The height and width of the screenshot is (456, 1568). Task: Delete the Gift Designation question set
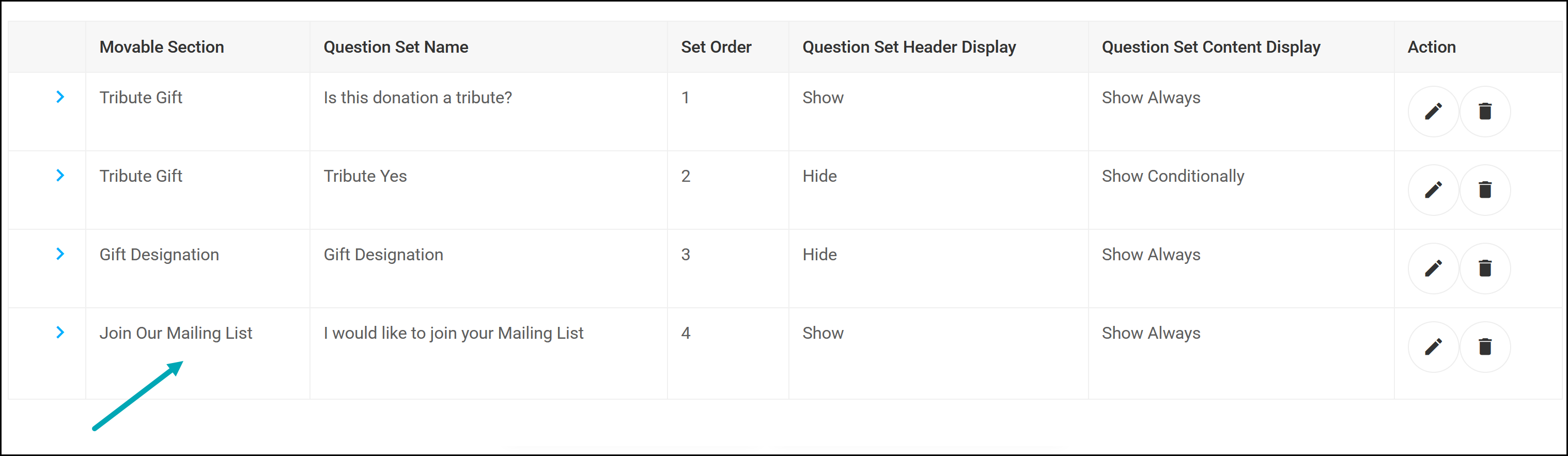[1485, 269]
